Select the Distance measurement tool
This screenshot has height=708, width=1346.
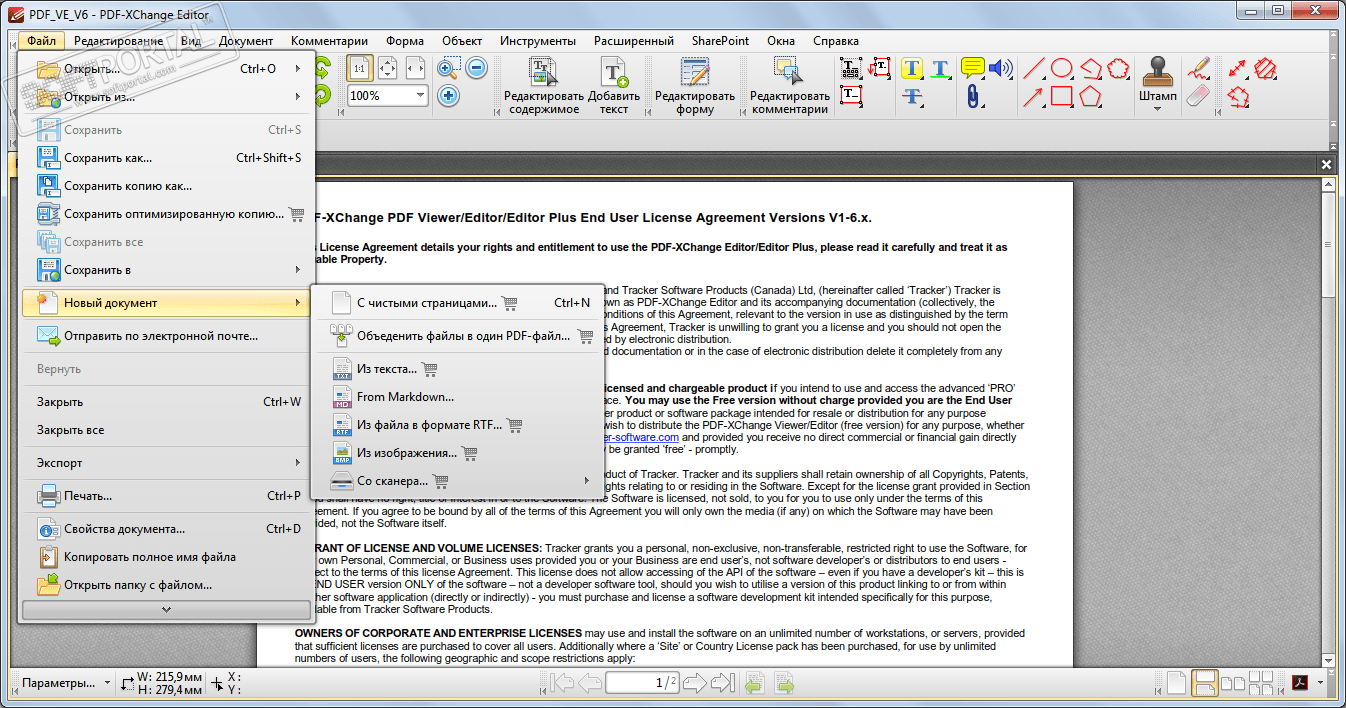click(x=1237, y=68)
